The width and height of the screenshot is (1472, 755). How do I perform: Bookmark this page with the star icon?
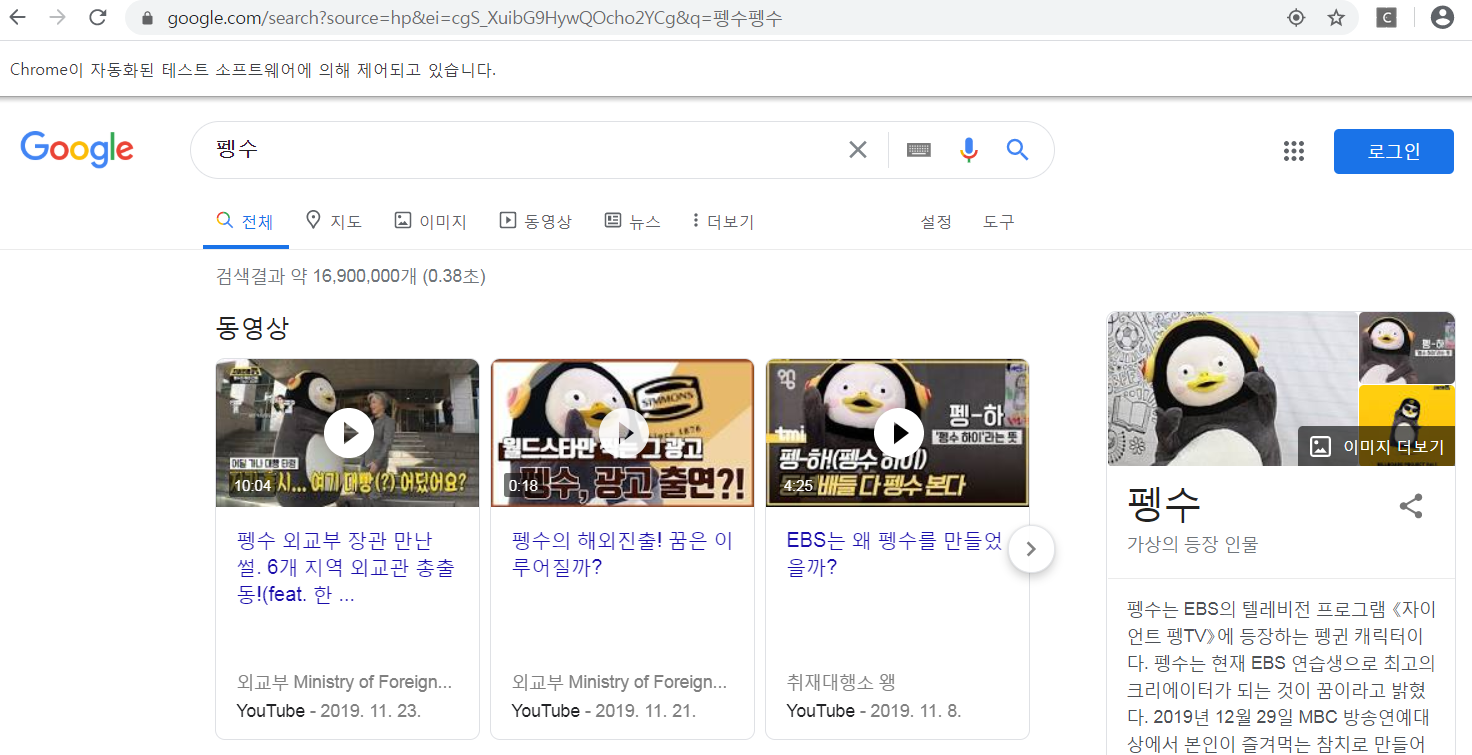click(x=1336, y=17)
